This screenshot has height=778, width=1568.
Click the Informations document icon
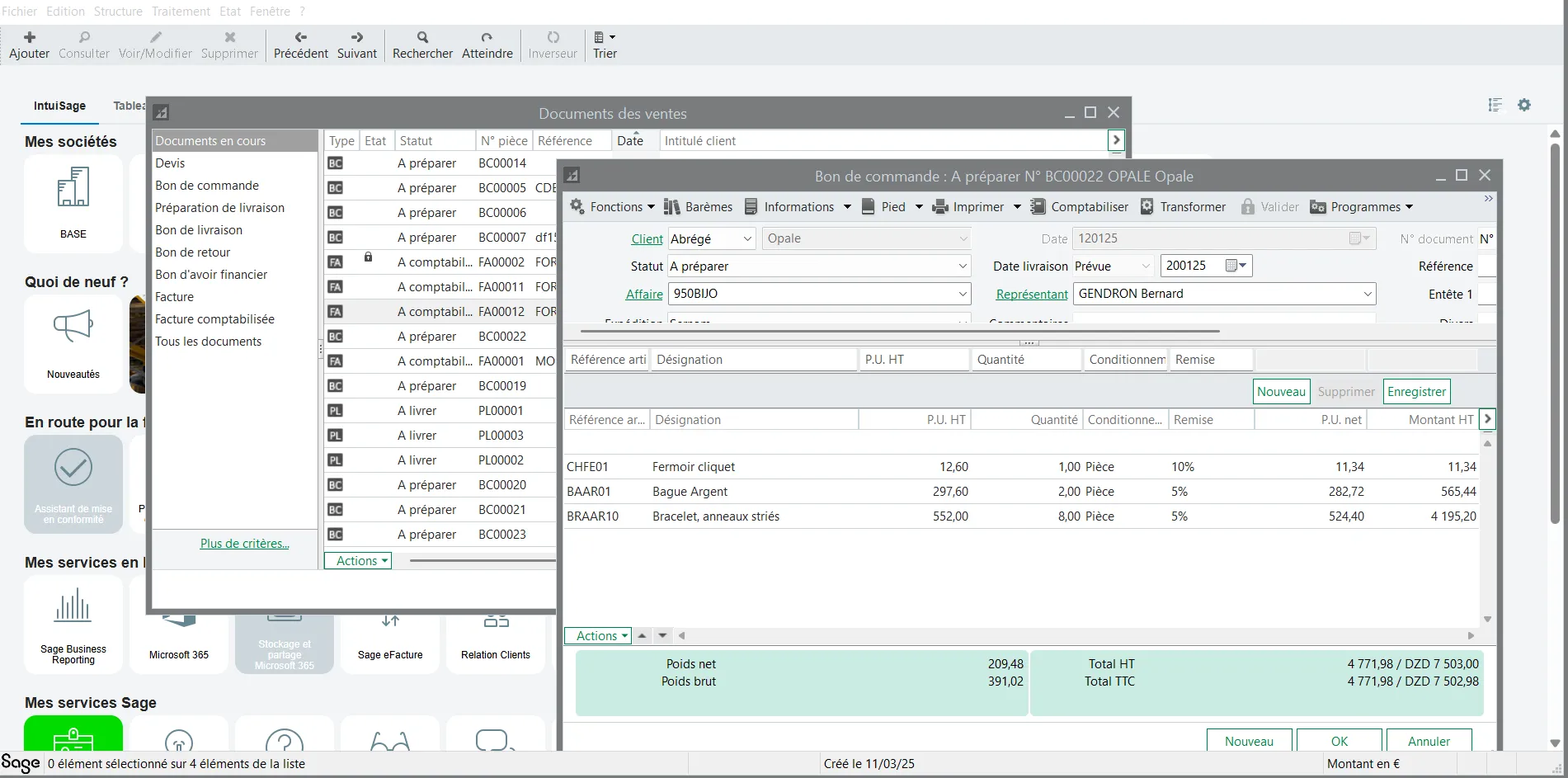[751, 207]
